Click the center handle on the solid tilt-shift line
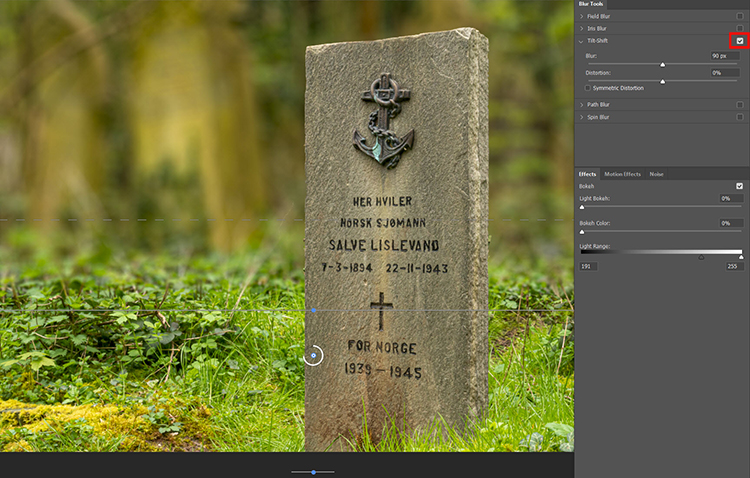Viewport: 750px width, 478px height. 313,310
